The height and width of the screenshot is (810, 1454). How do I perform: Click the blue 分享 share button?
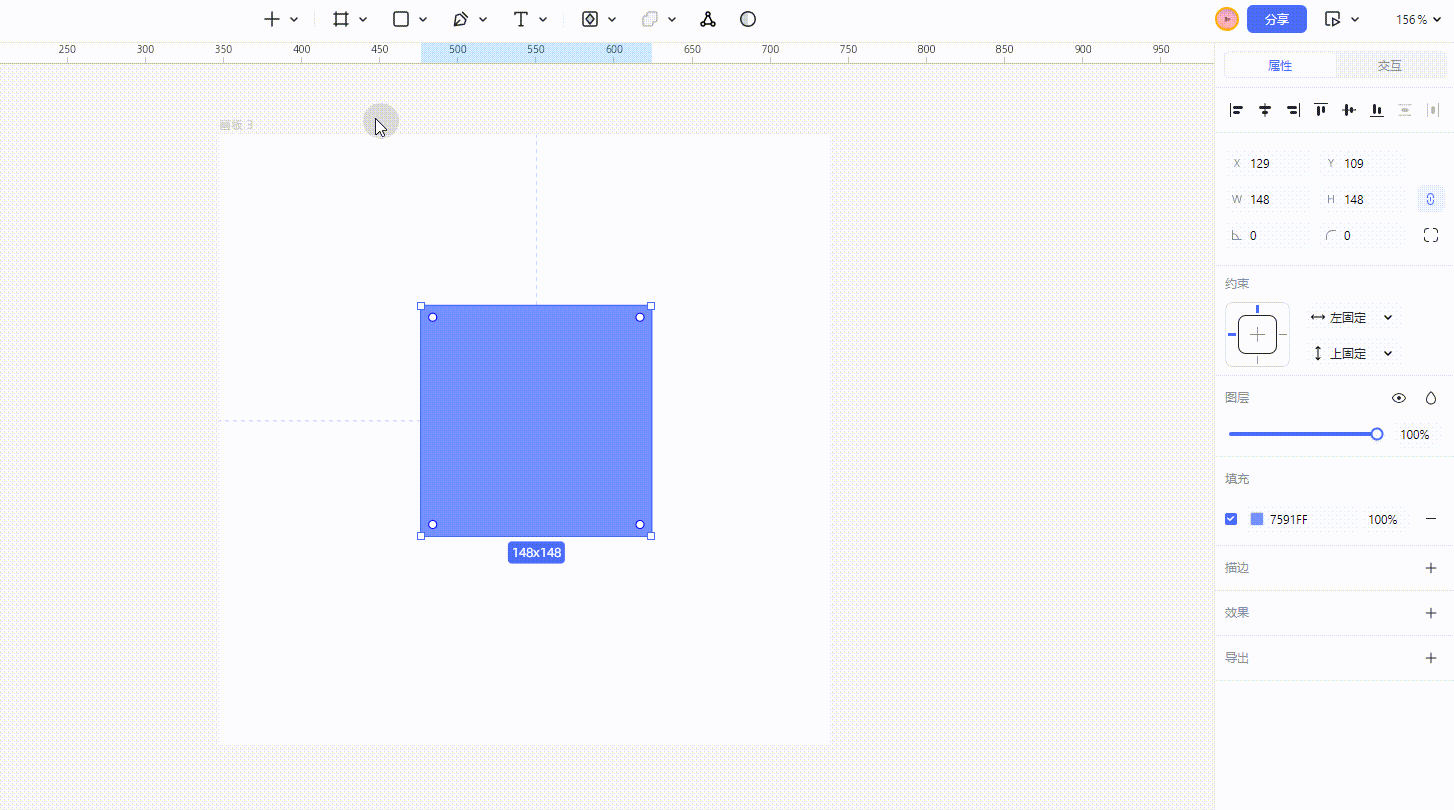click(1277, 19)
